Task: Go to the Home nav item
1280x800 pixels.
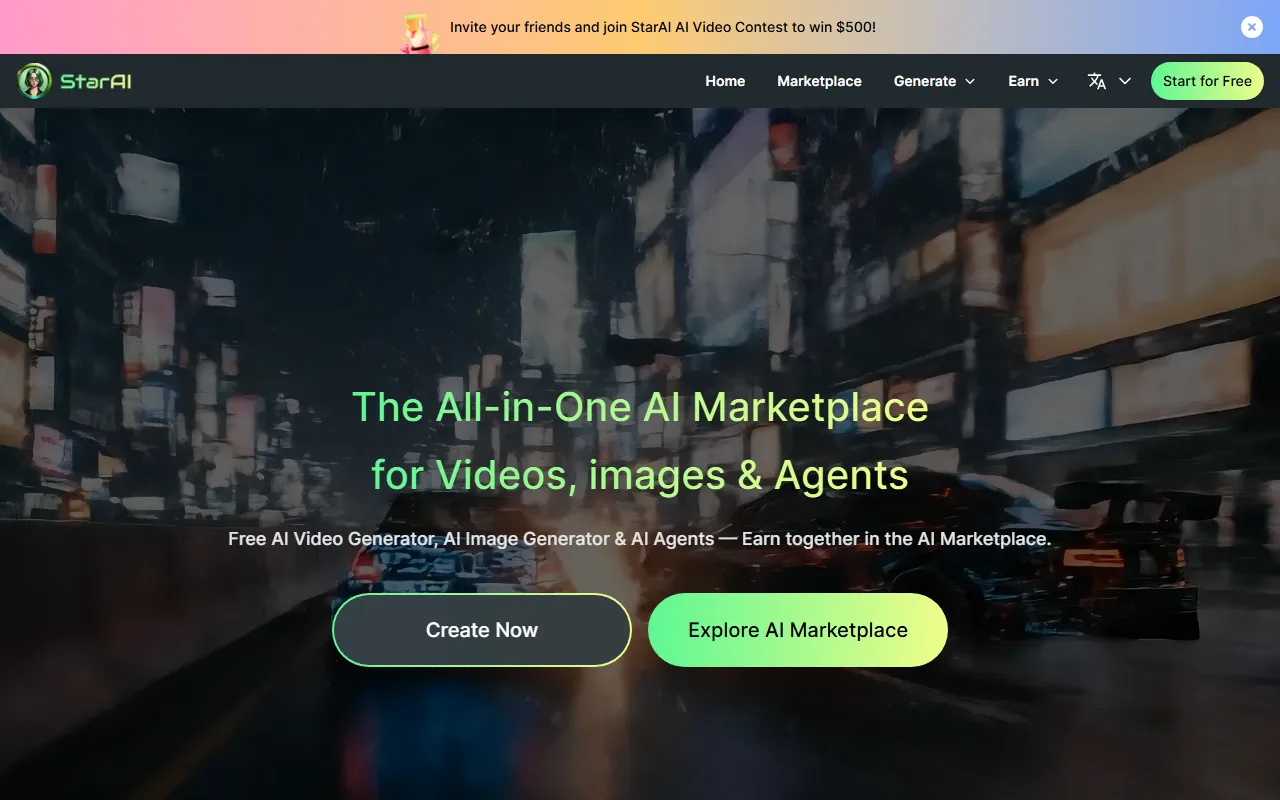Action: click(725, 81)
